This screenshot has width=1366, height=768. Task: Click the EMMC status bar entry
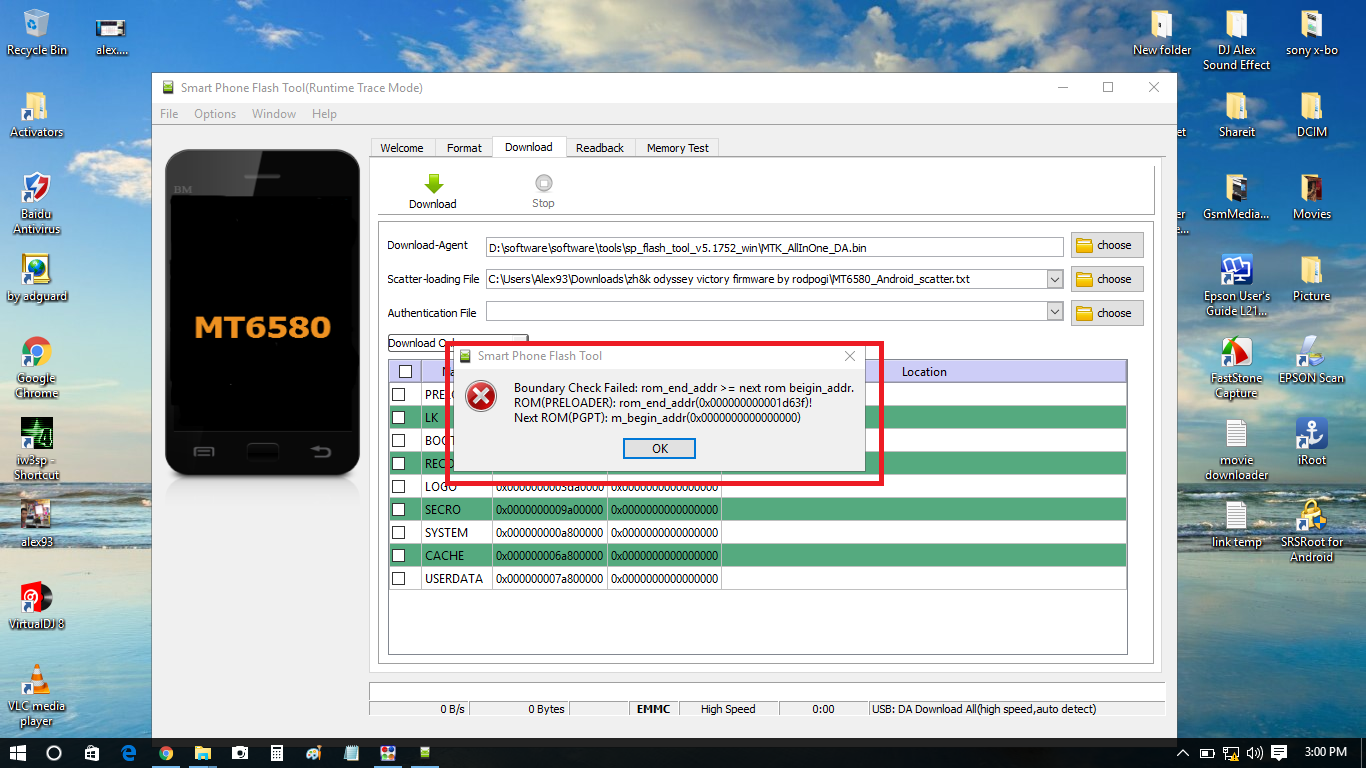652,709
